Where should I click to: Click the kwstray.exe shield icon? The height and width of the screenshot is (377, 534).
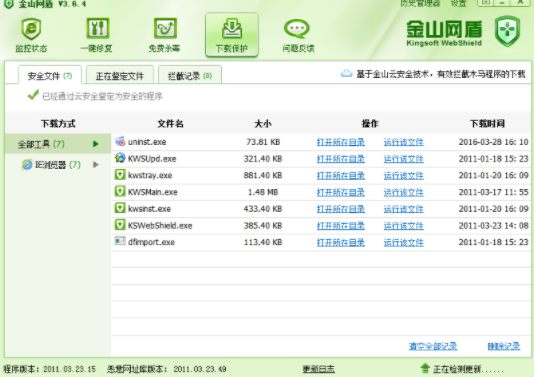pos(120,174)
